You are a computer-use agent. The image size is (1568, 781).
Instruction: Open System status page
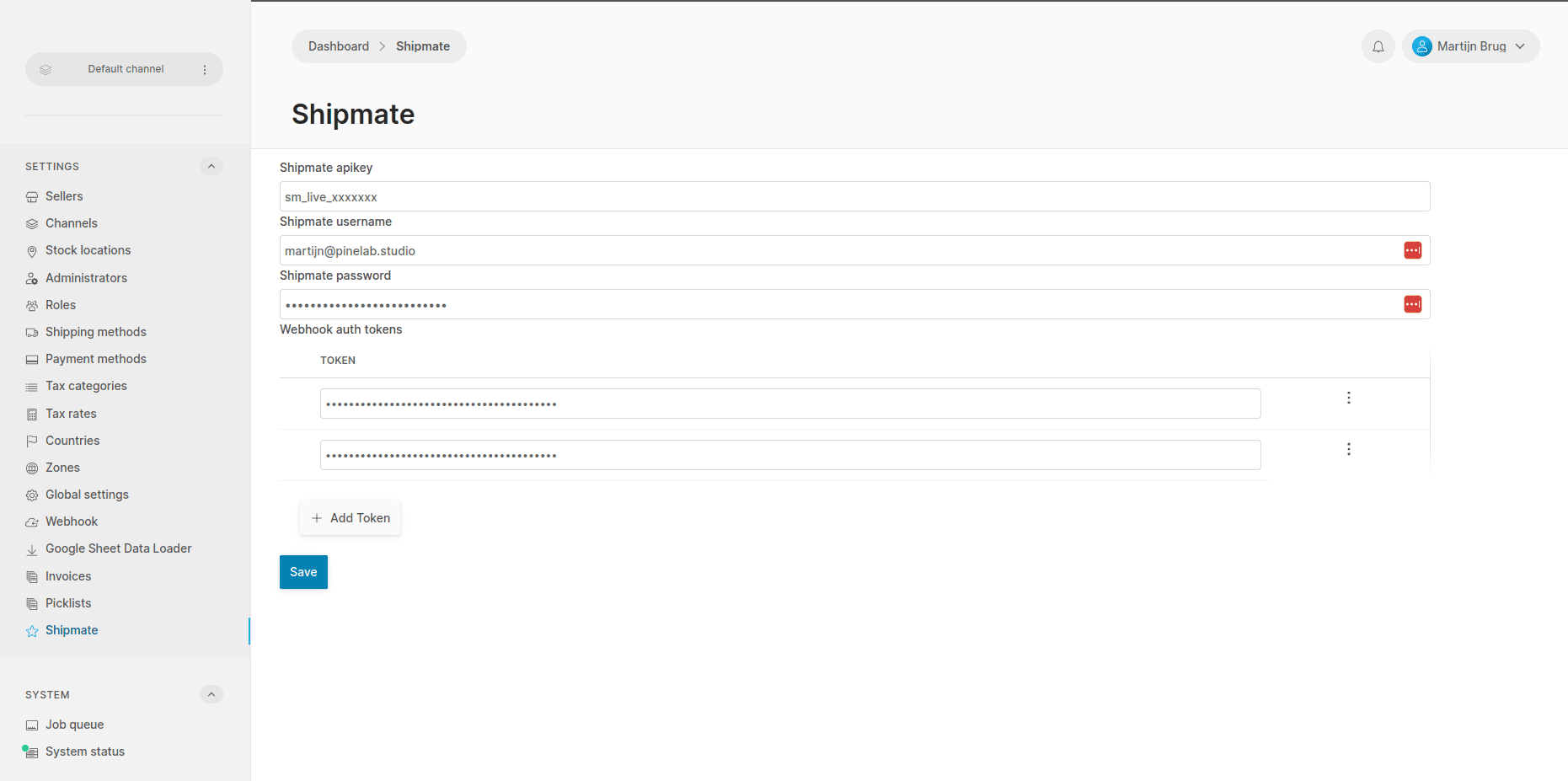[x=85, y=752]
